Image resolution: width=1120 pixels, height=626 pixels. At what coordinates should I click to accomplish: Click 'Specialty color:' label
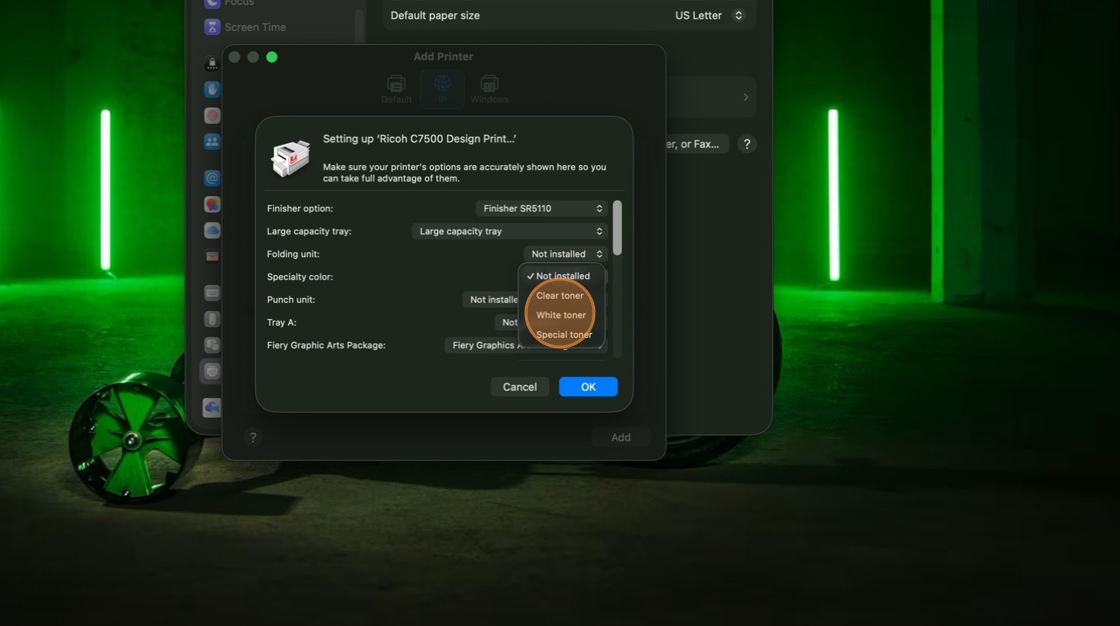click(300, 277)
